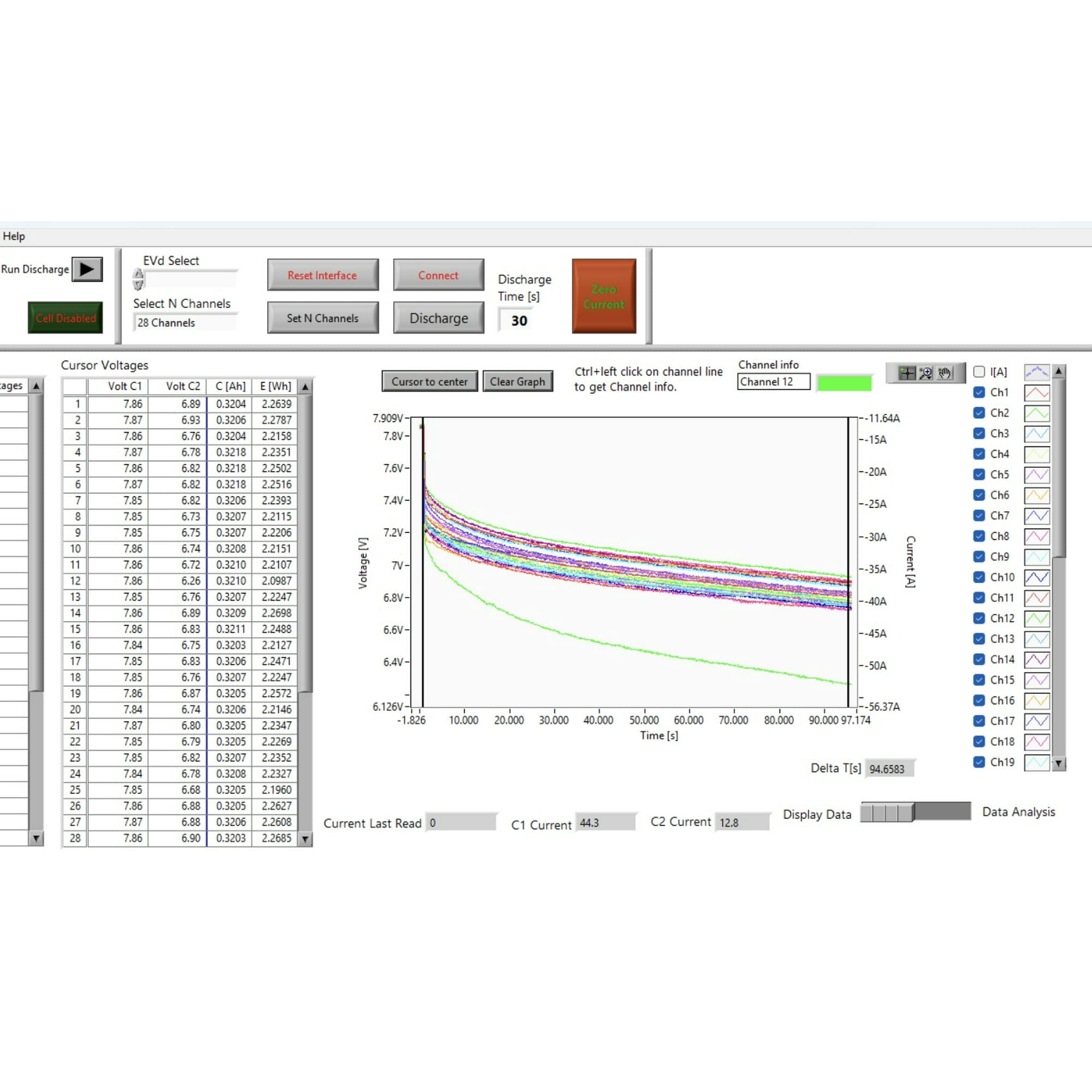Open the Ch6 plot style icon
Screen dimensions: 1092x1092
(1037, 495)
